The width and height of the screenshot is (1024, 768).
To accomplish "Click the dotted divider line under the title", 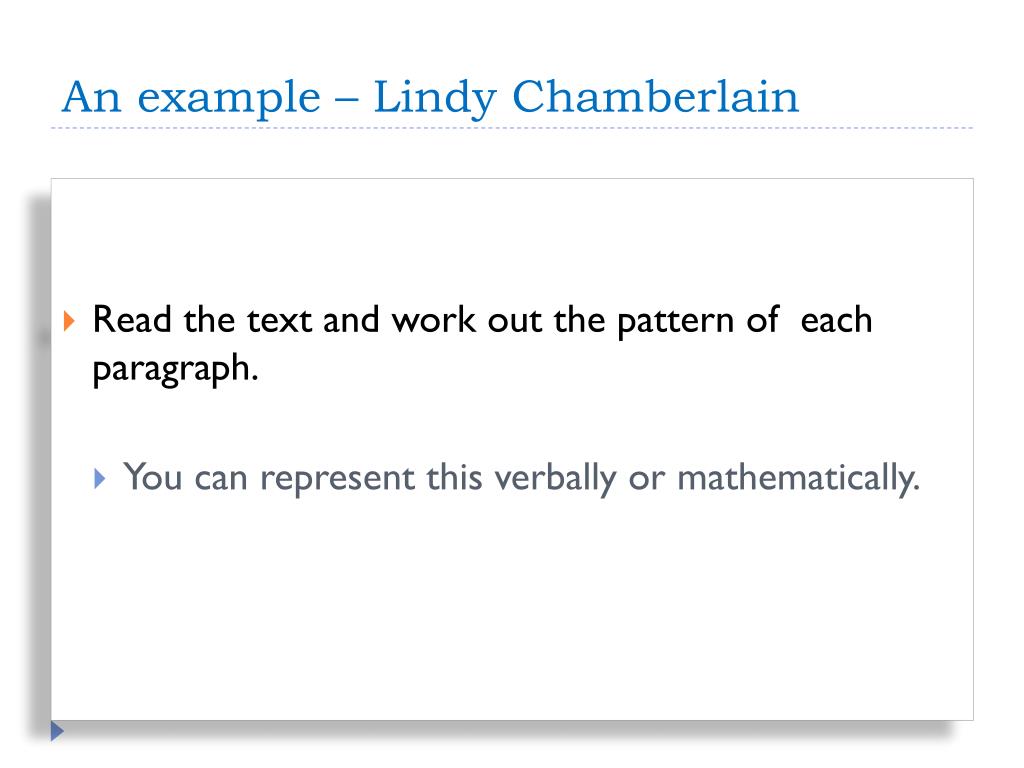I will click(512, 128).
